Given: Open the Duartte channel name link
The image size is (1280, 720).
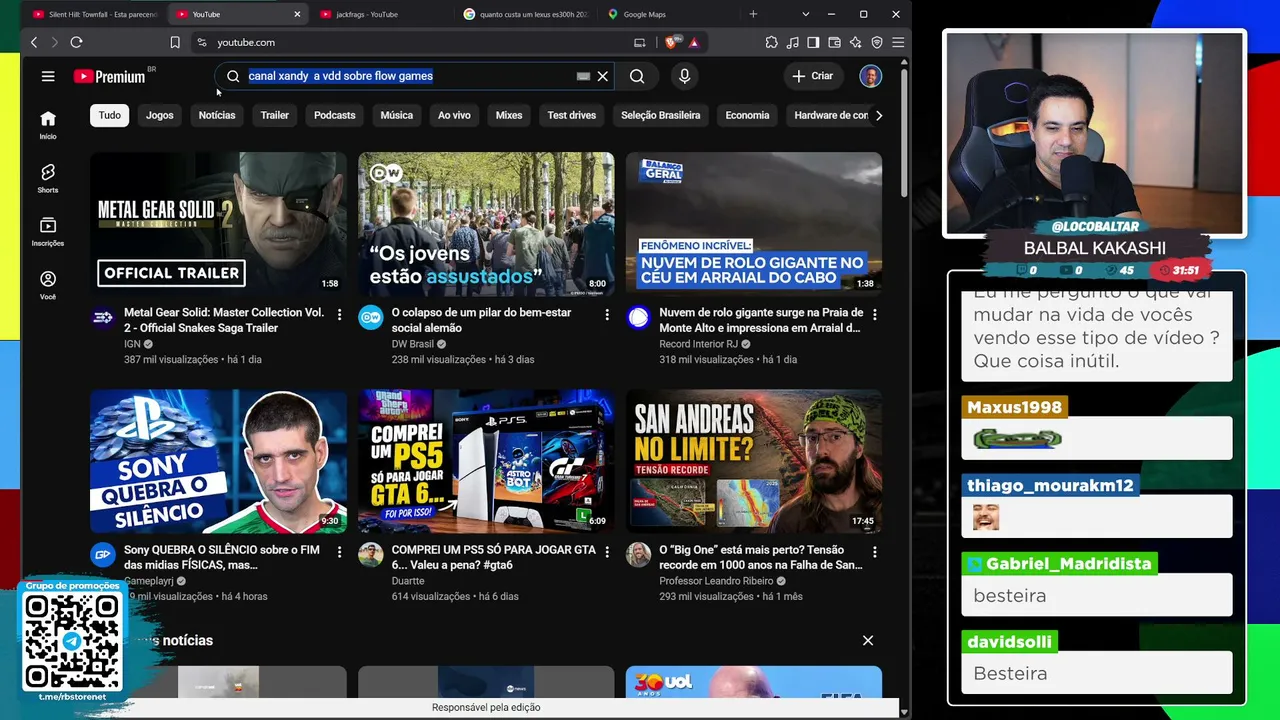Looking at the screenshot, I should pos(408,581).
